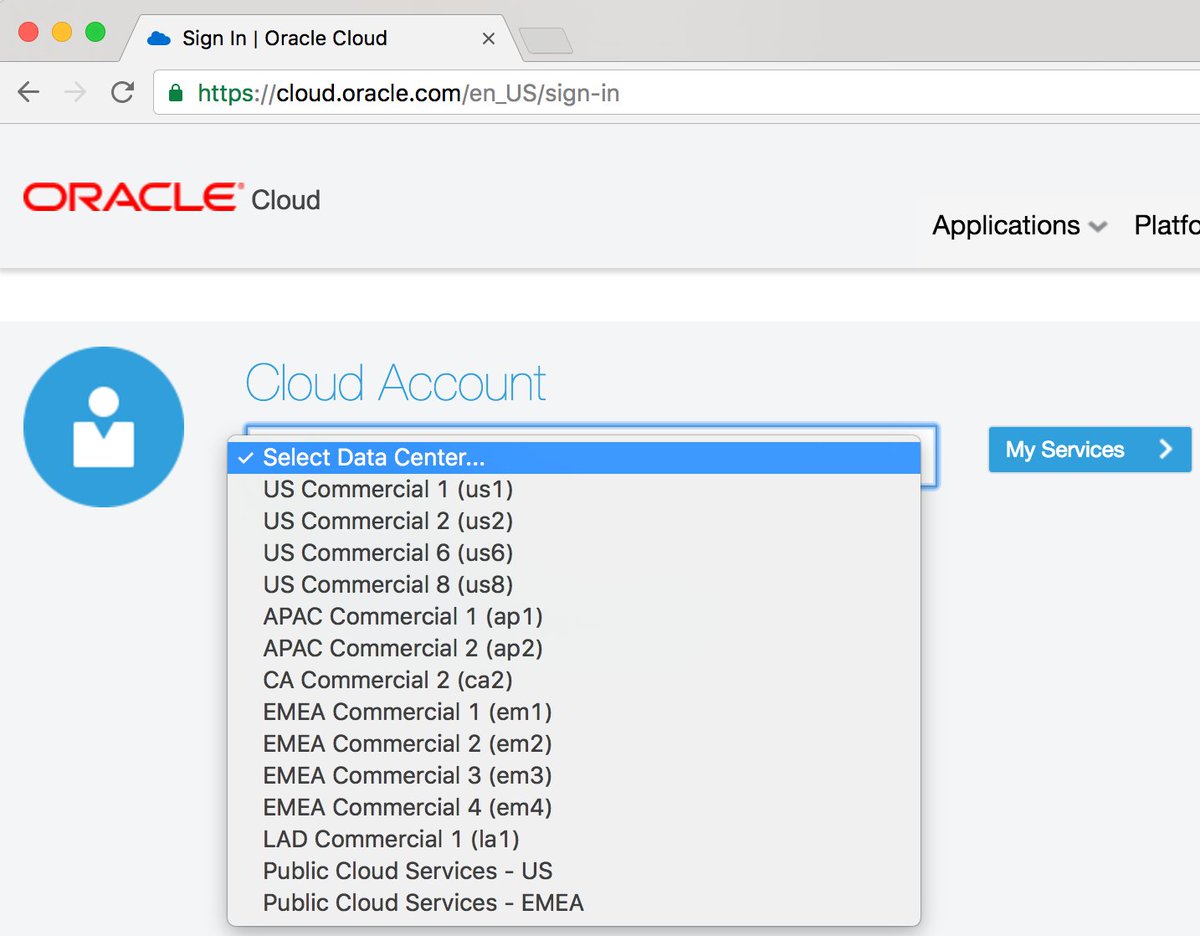Select US Commercial 2 (us2)

(x=574, y=521)
